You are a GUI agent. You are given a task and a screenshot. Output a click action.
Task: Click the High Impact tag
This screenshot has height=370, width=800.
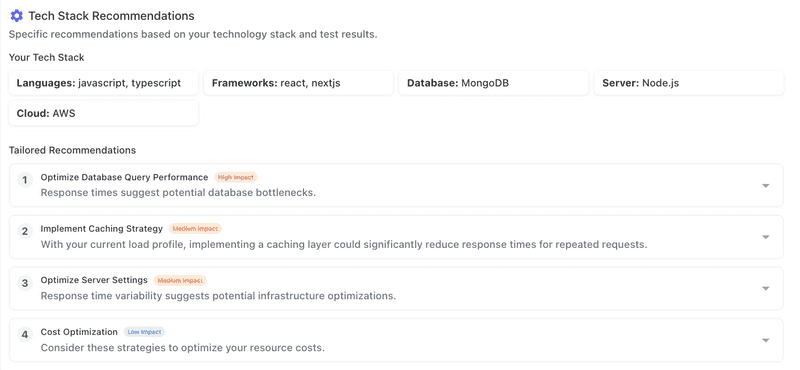point(236,177)
